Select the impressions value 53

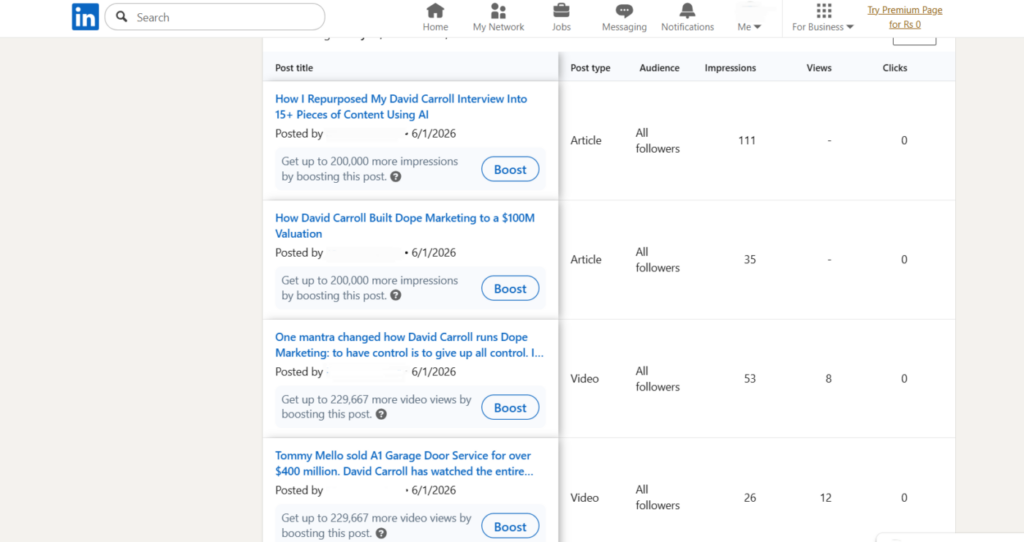(750, 379)
